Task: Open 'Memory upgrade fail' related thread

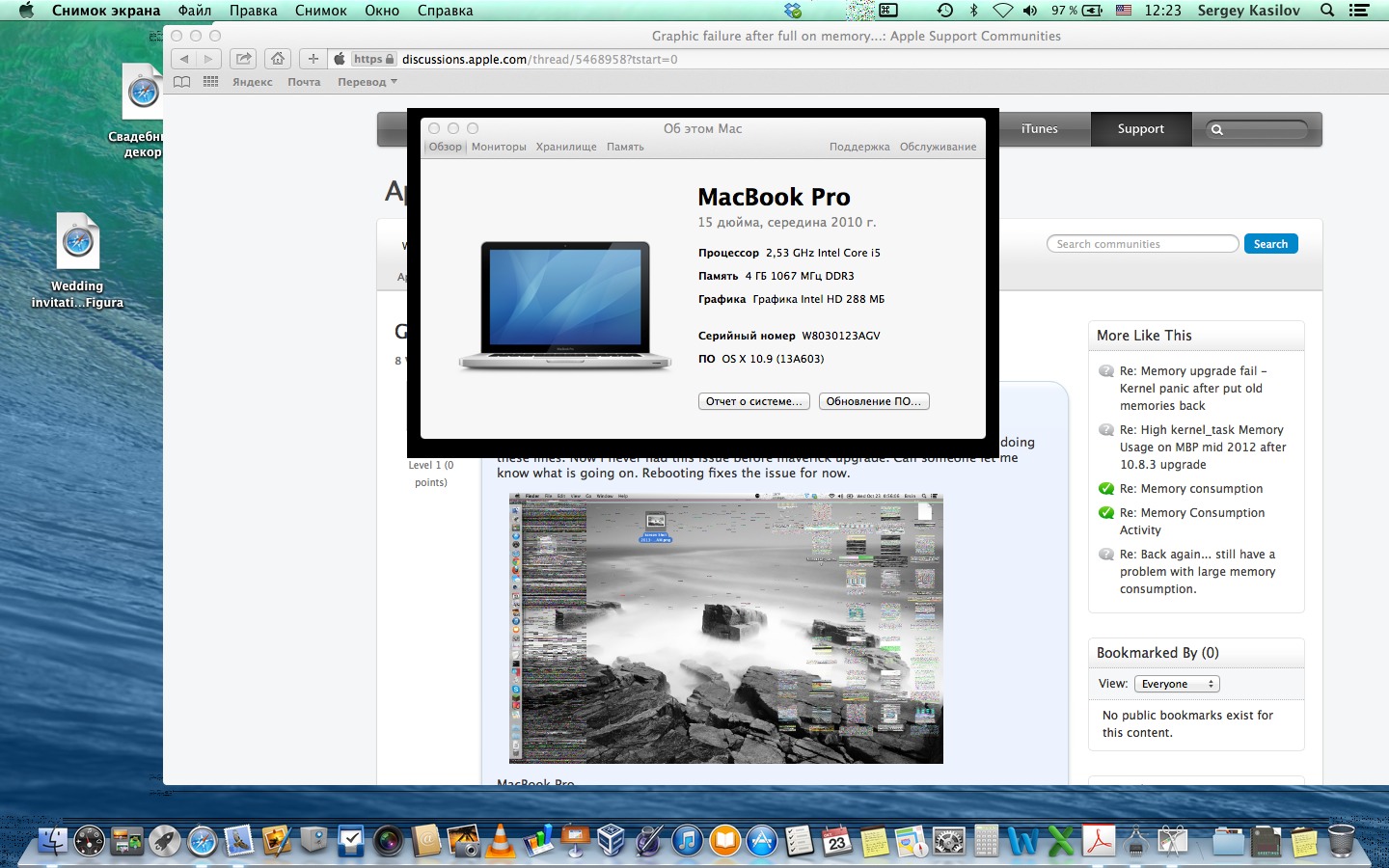Action: [x=1193, y=389]
